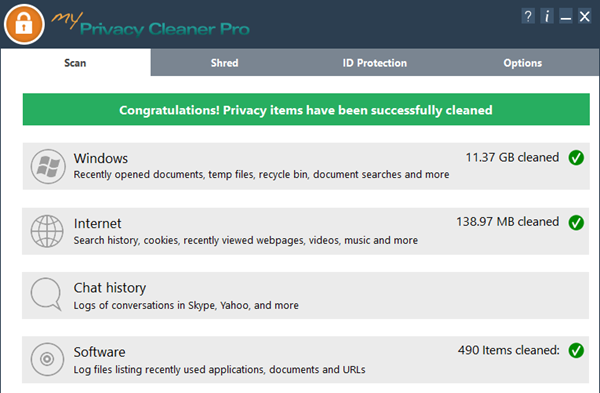This screenshot has width=600, height=393.
Task: Click the green checkmark in Windows row
Action: [576, 158]
